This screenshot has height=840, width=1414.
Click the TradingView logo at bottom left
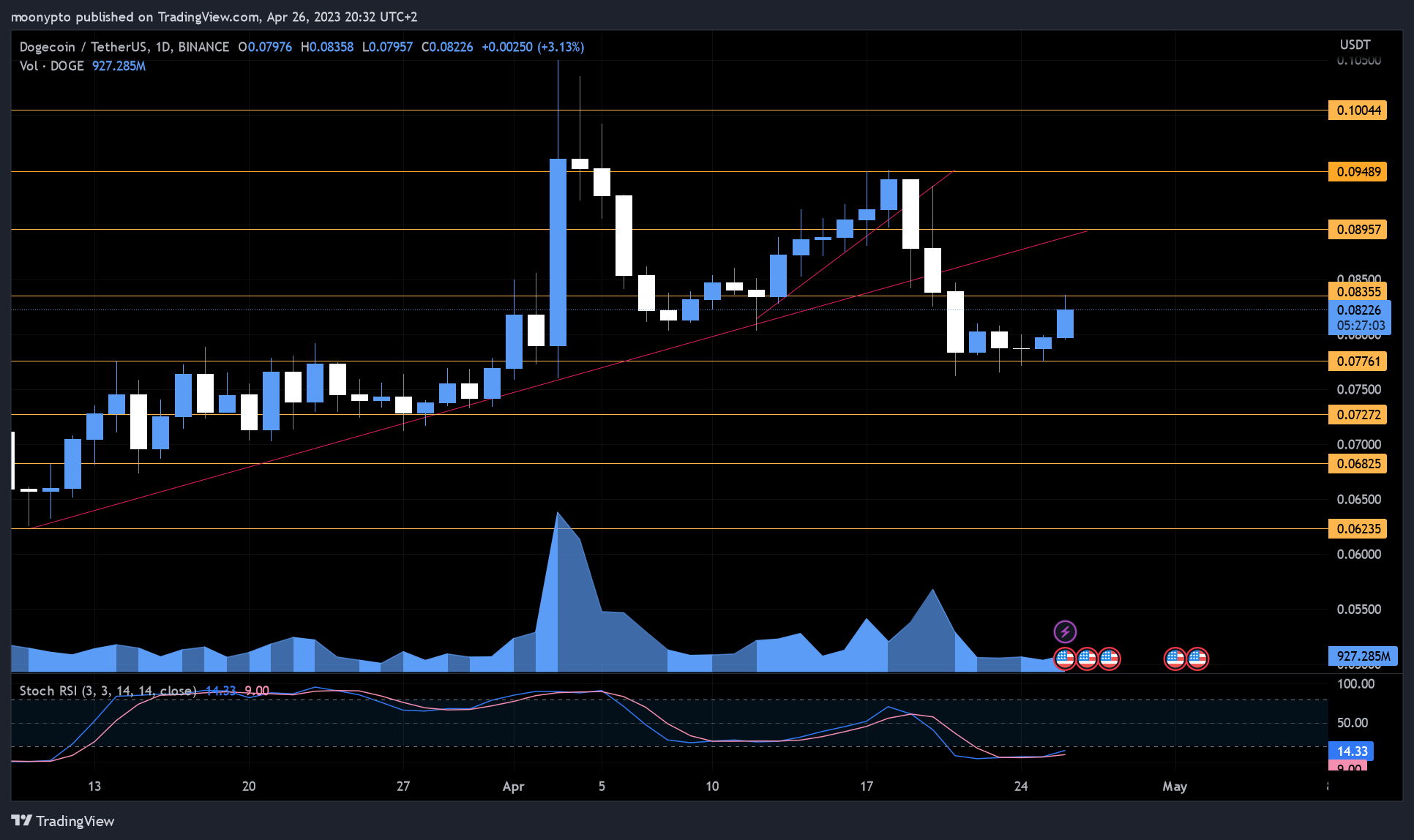coord(63,821)
